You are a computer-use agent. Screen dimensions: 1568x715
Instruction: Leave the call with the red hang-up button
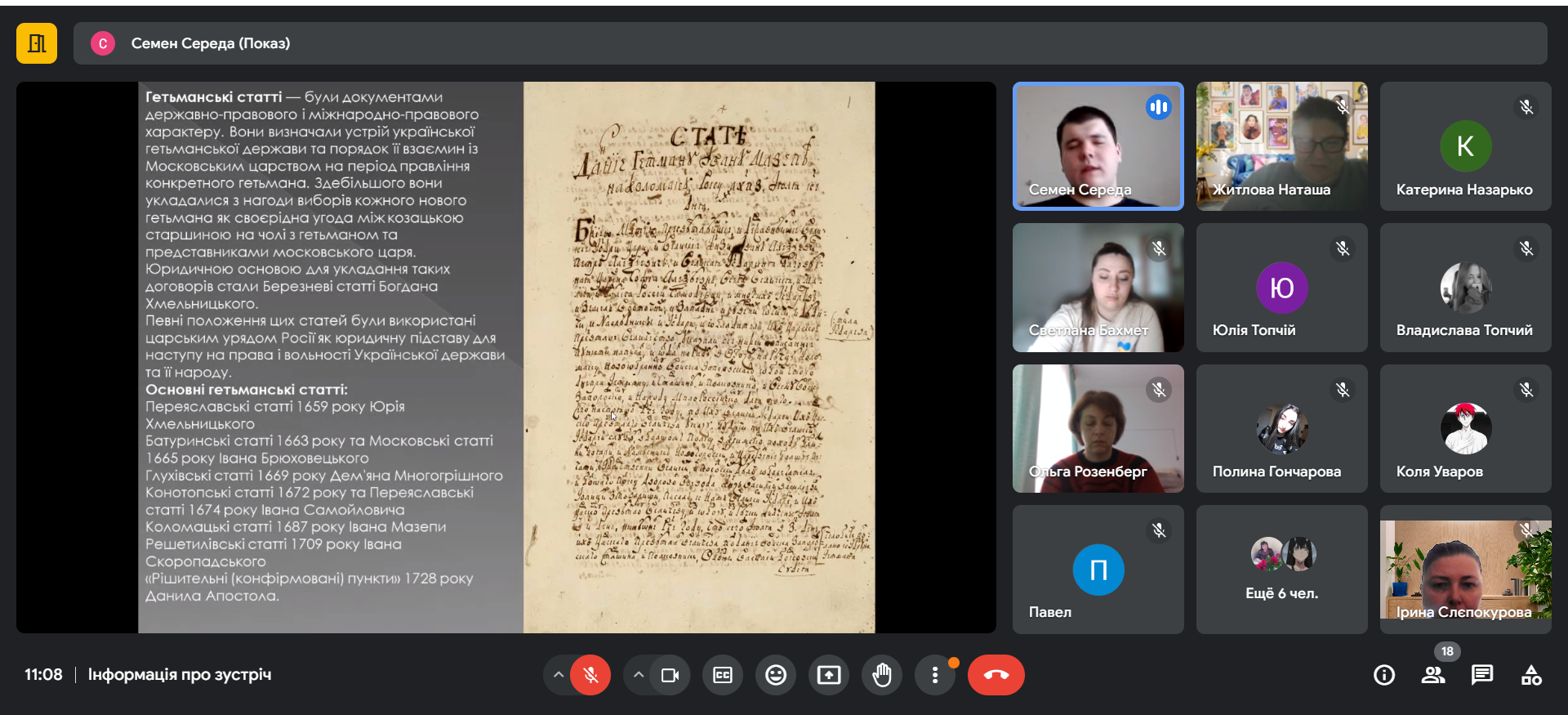coord(996,675)
